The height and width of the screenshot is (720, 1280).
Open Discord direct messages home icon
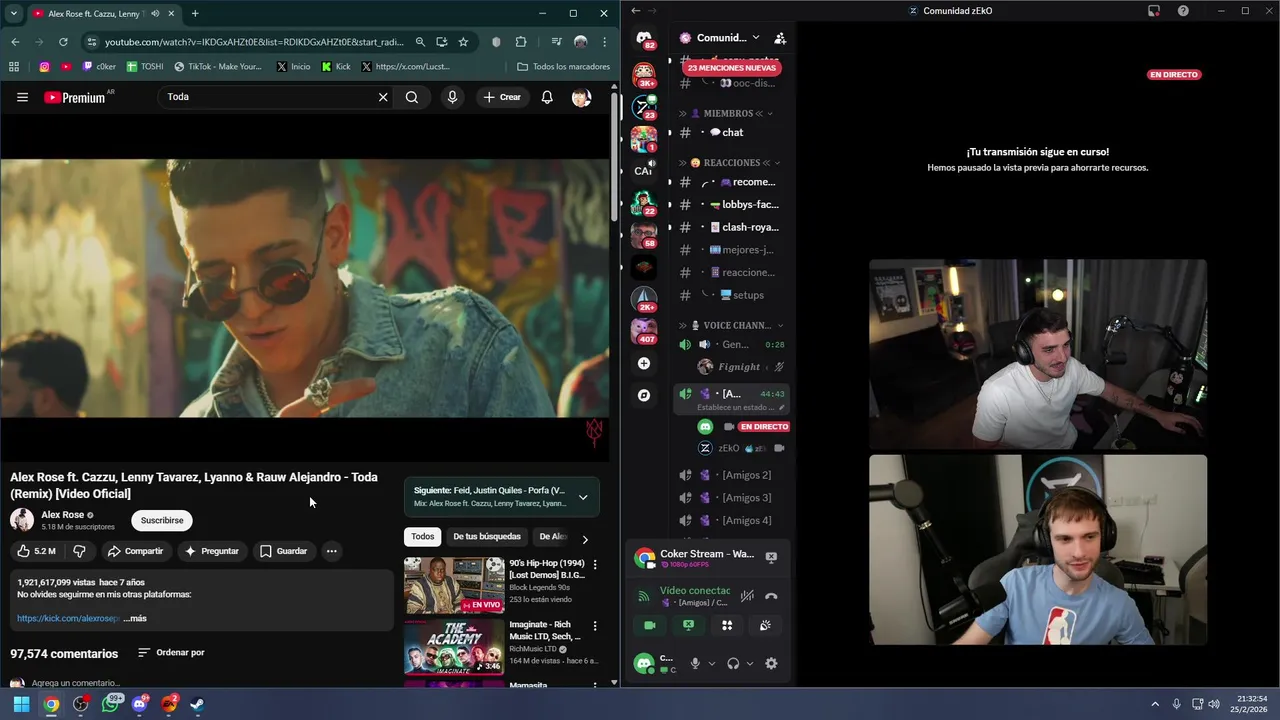(x=644, y=39)
